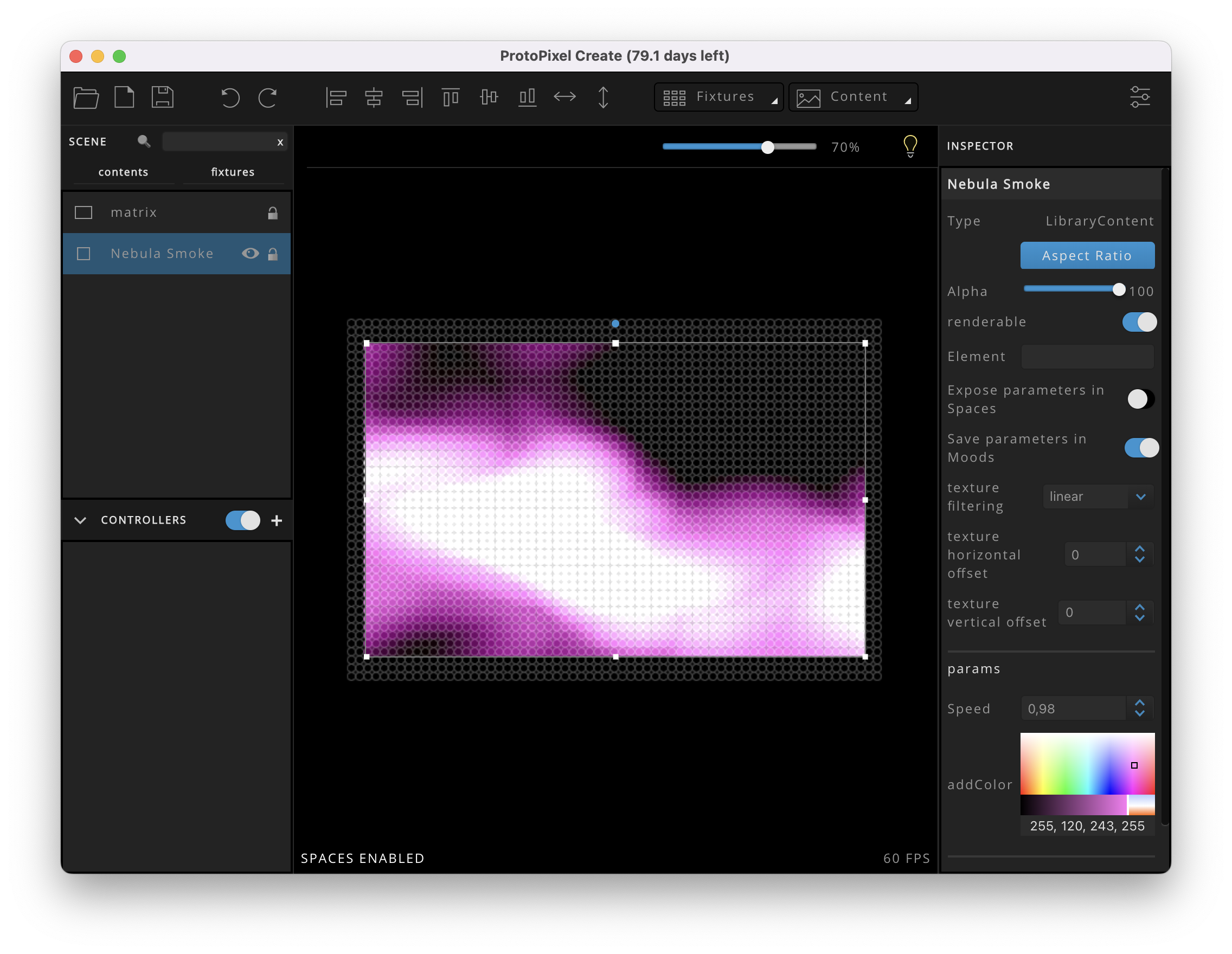Click texture horizontal offset field
Image resolution: width=1232 pixels, height=954 pixels.
click(x=1095, y=555)
